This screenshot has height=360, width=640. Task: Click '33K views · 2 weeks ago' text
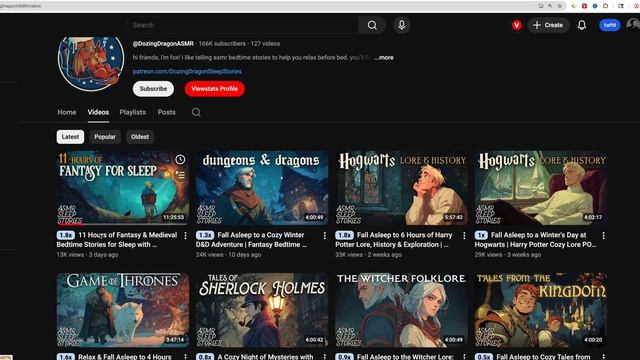tap(369, 255)
